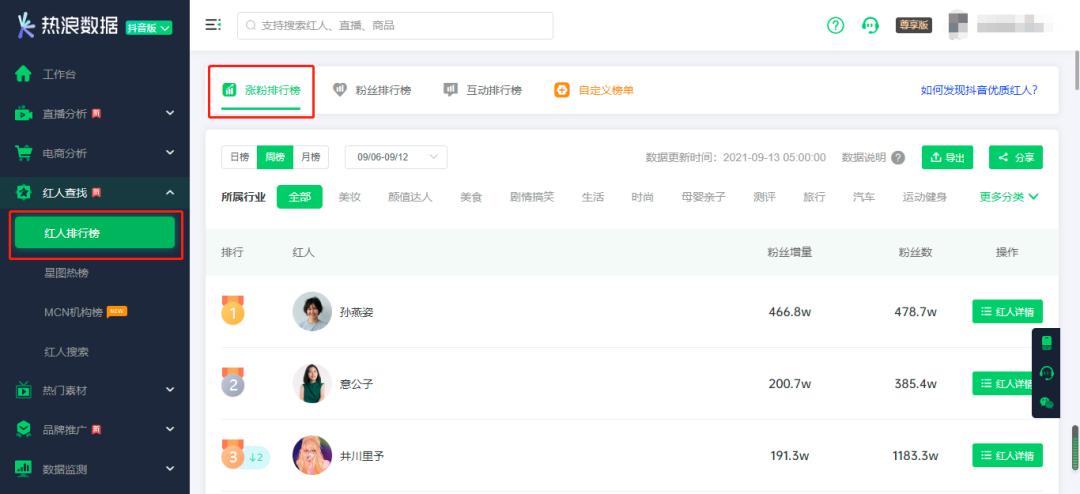Screen dimensions: 1080x494
Task: Select the 时尚 industry filter
Action: tap(642, 197)
